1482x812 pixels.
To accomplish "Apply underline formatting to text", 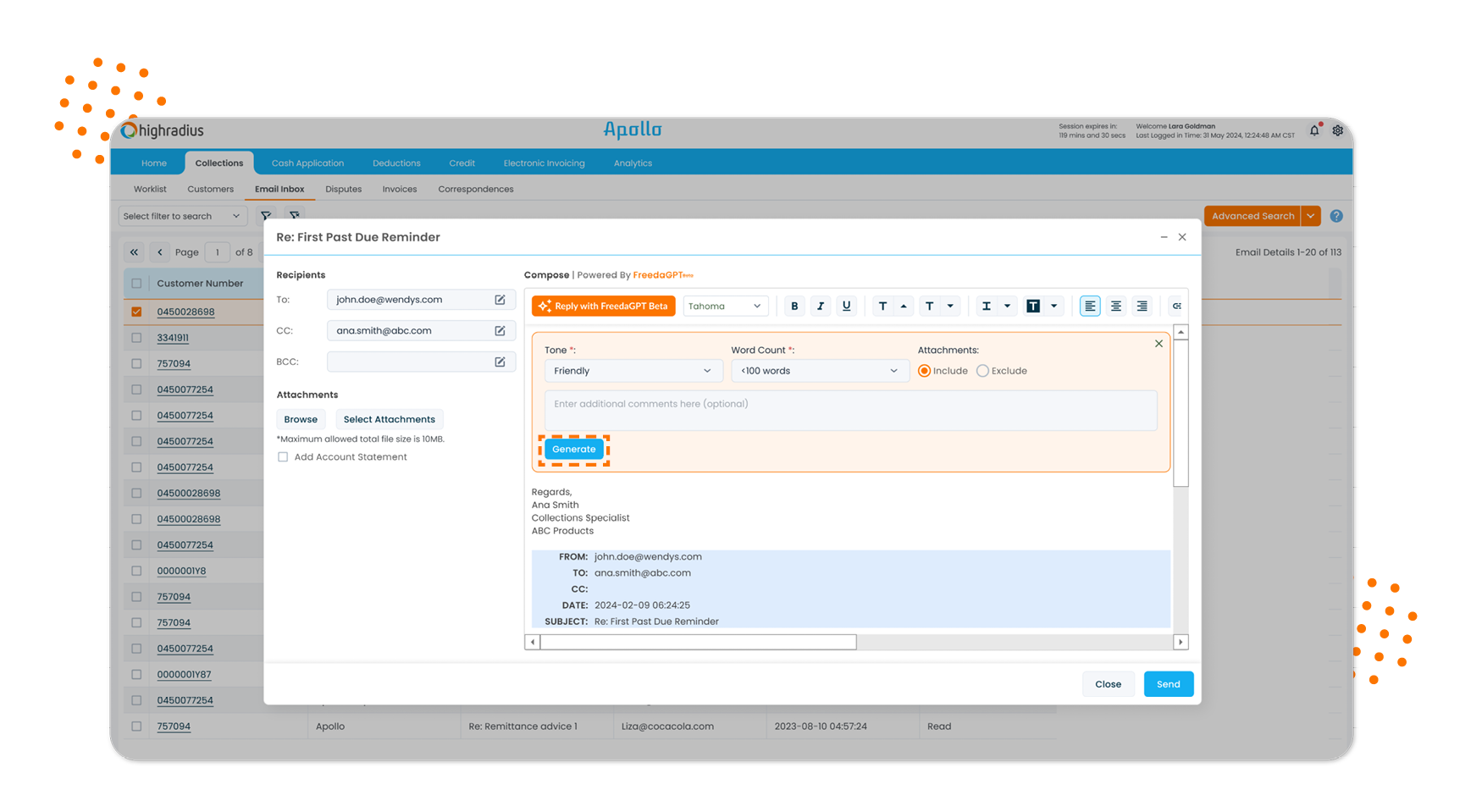I will click(x=846, y=307).
